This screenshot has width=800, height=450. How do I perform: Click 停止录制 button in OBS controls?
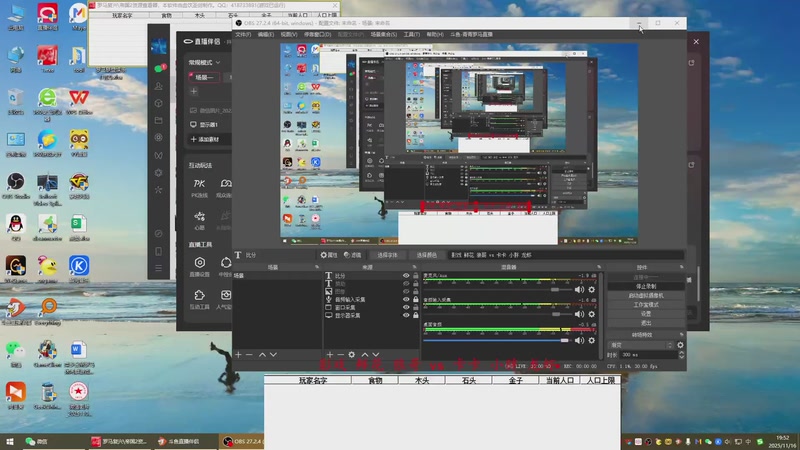[x=646, y=286]
